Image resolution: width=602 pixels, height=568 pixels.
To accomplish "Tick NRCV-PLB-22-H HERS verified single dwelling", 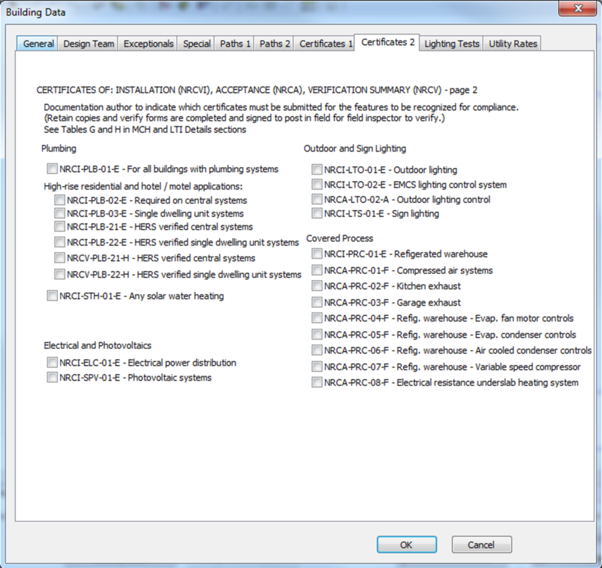I will click(x=61, y=274).
